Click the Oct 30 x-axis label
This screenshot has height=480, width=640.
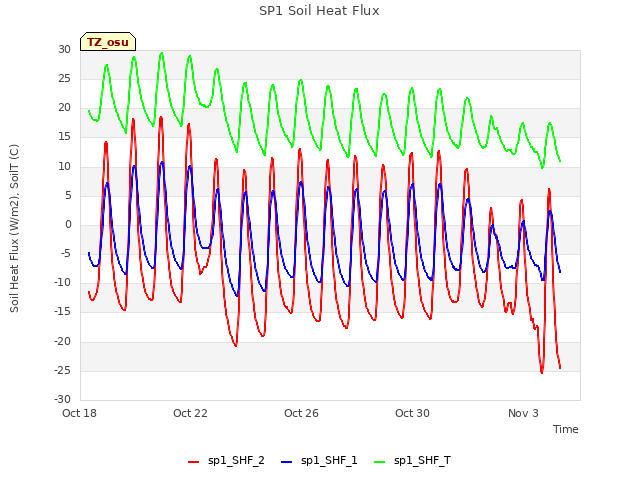[x=412, y=413]
